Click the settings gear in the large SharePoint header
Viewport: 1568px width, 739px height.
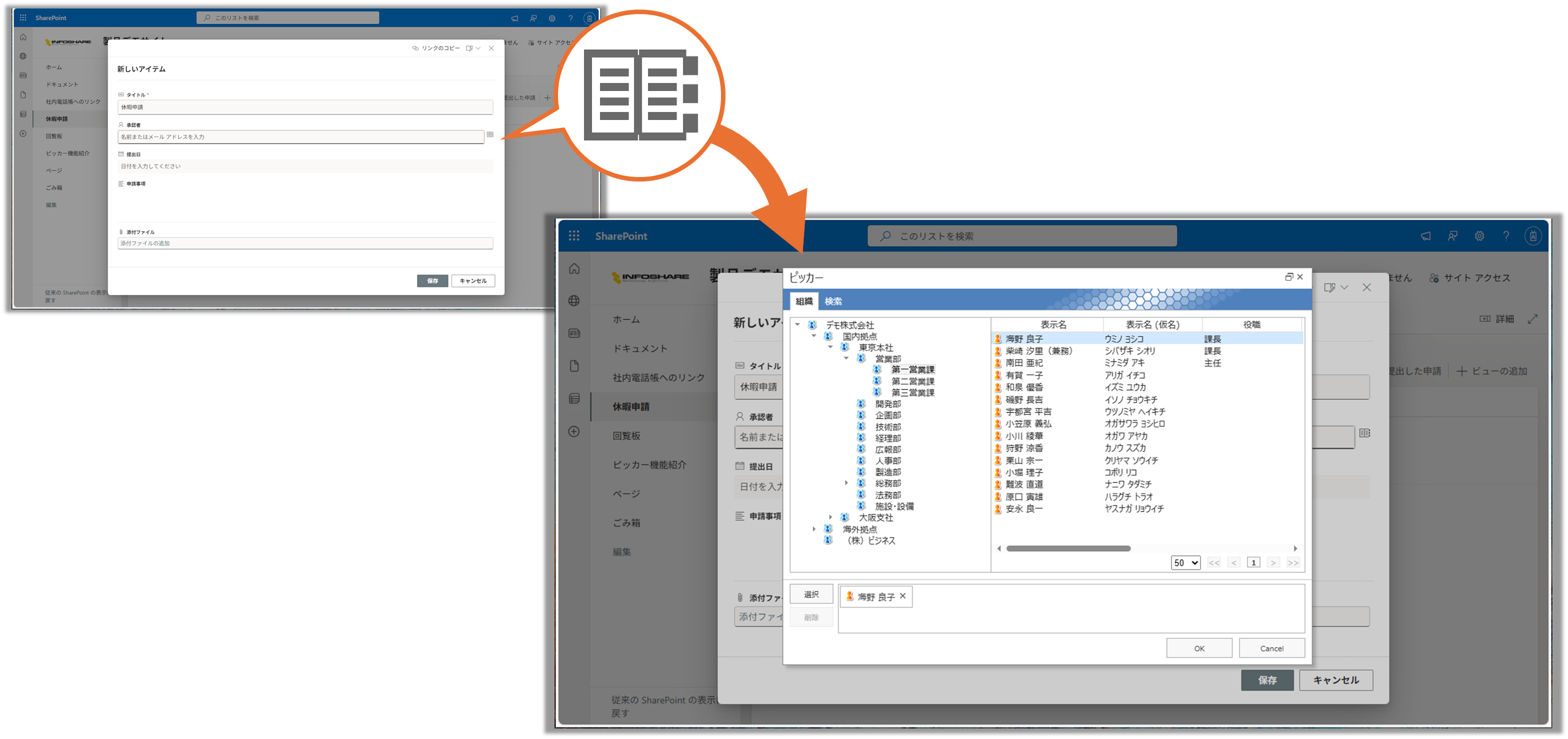[x=1479, y=235]
